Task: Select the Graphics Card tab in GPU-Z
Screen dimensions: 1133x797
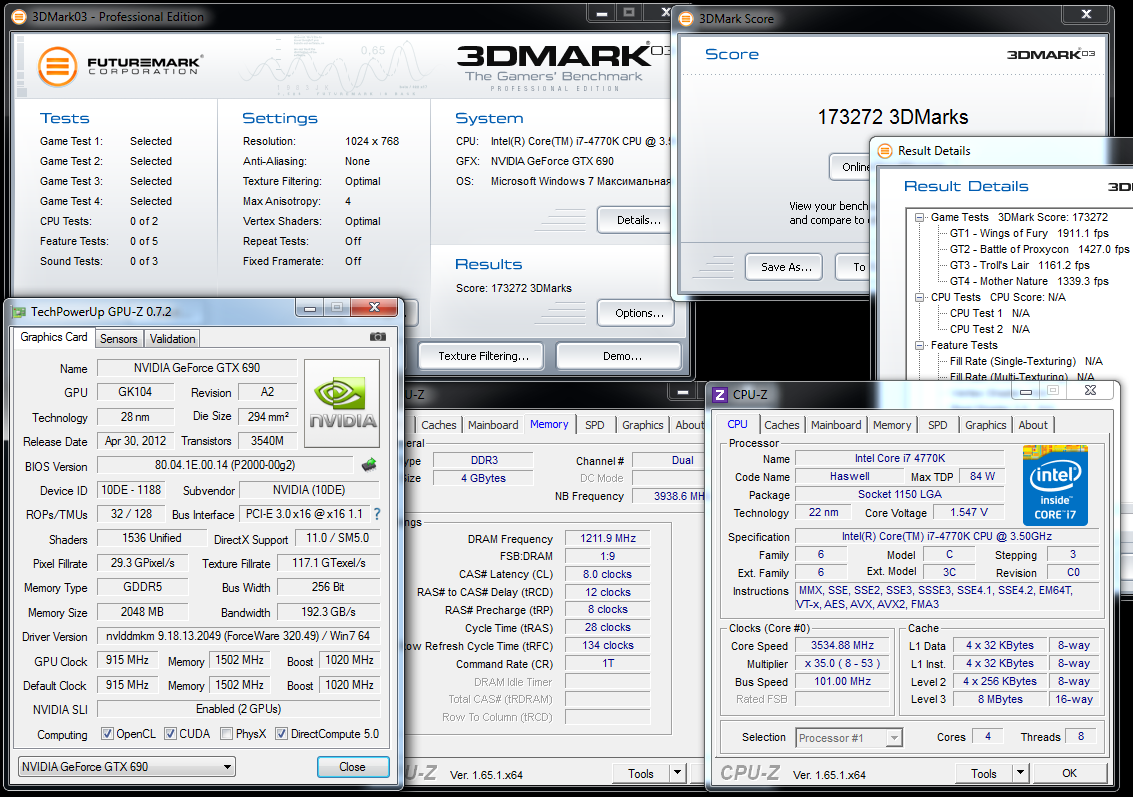Action: [x=53, y=337]
